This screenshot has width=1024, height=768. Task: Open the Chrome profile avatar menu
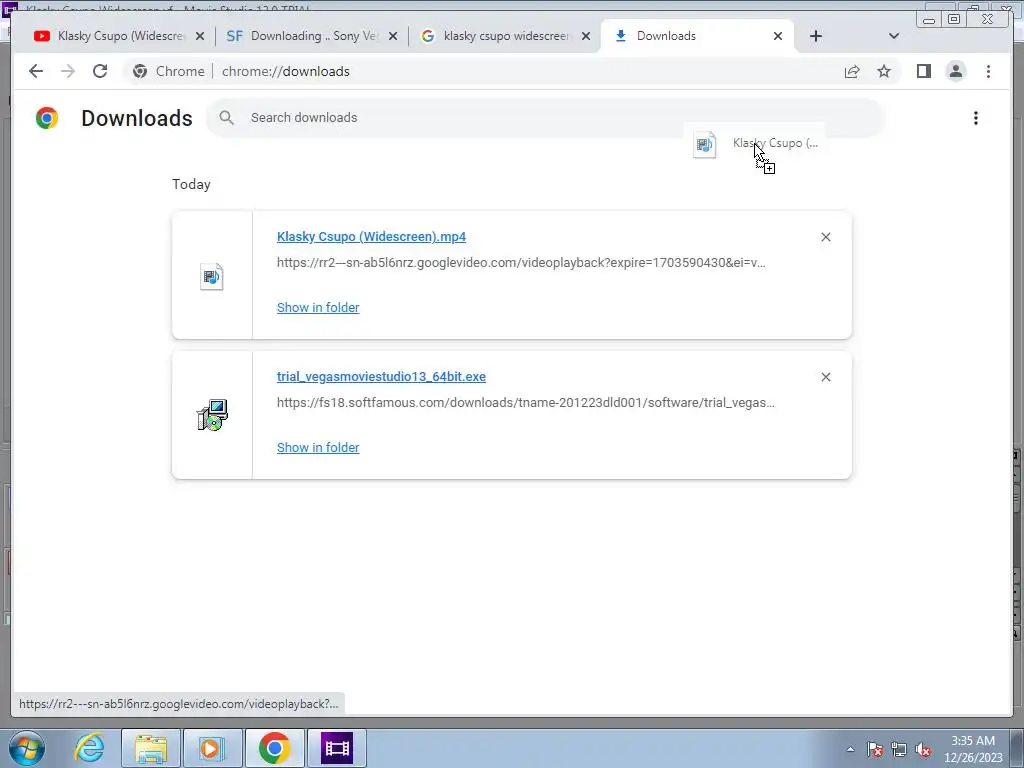point(955,71)
